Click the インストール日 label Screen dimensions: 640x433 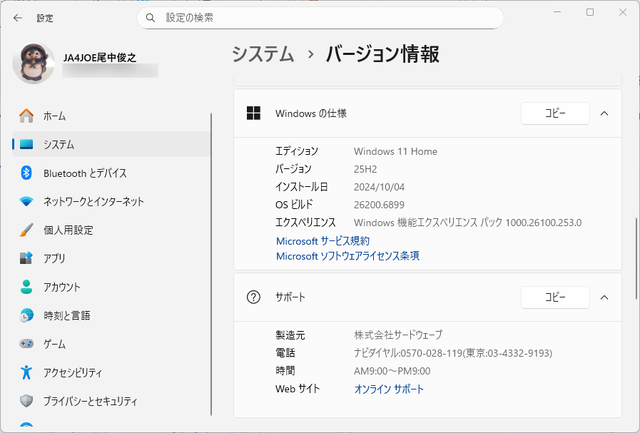click(302, 187)
